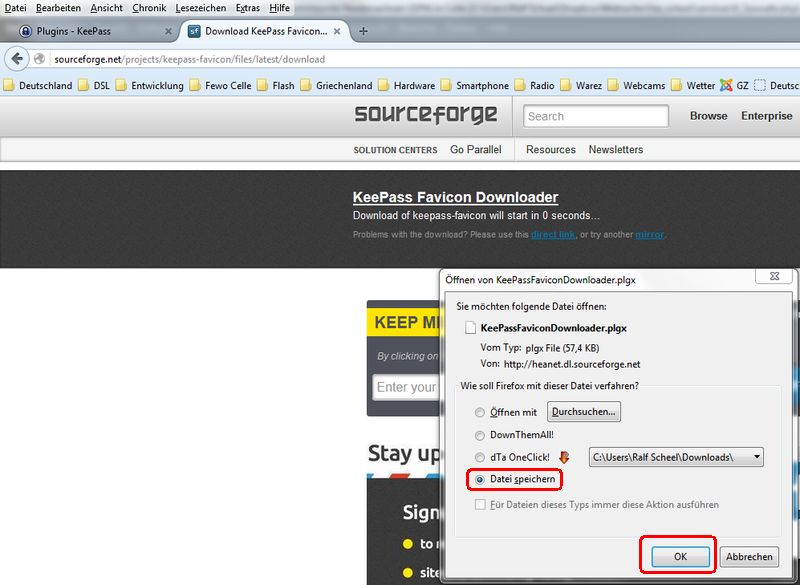Click the KeePass lock favicon on first tab
Screen dimensions: 800x585
(x=25, y=31)
